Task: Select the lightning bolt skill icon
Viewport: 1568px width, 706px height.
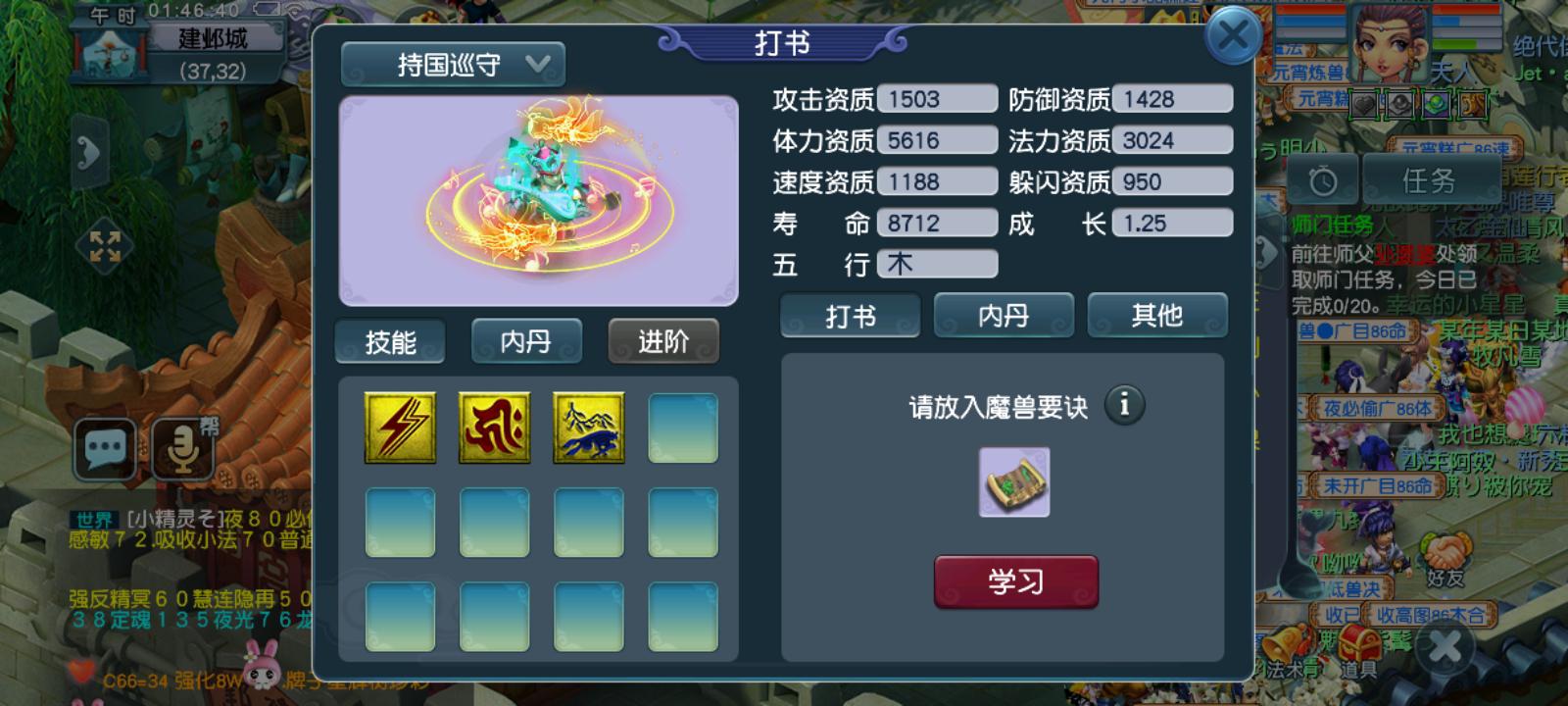Action: coord(400,428)
